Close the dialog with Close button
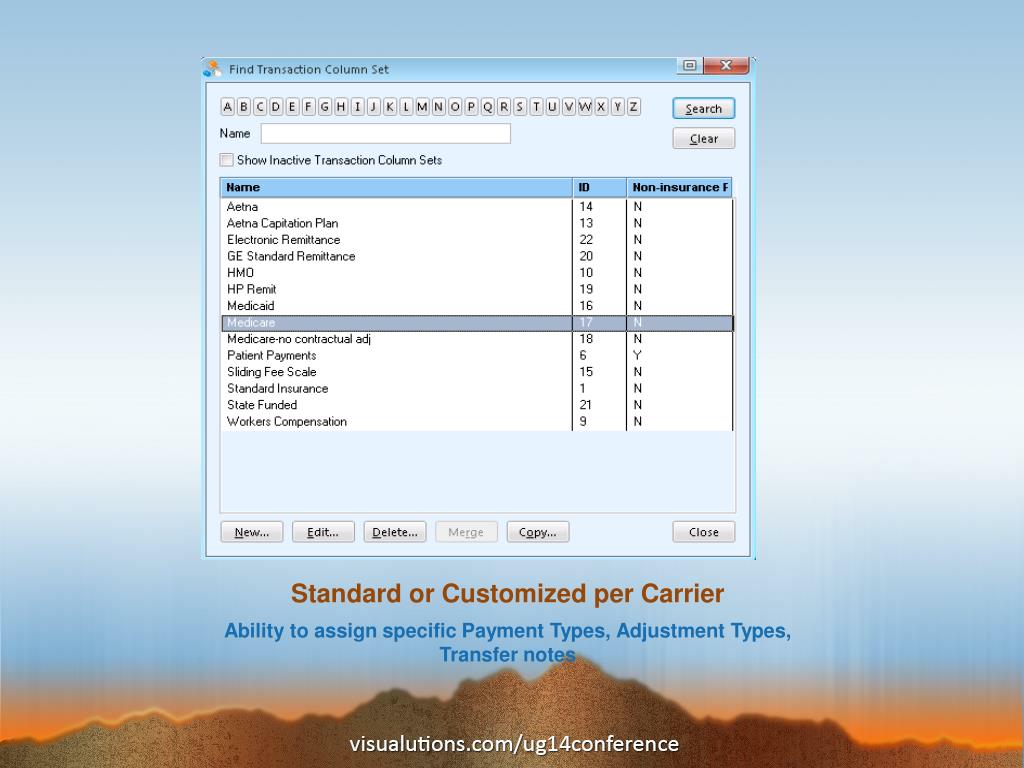1024x768 pixels. pyautogui.click(x=703, y=532)
